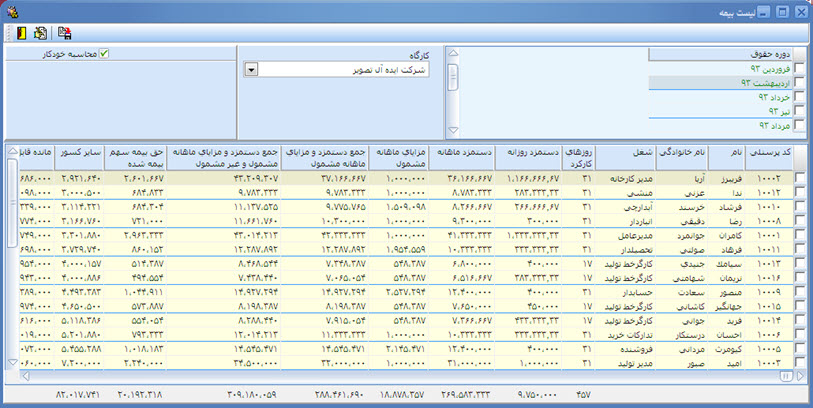Open the کارگاه dropdown arrow
The width and height of the screenshot is (813, 408).
coord(251,69)
